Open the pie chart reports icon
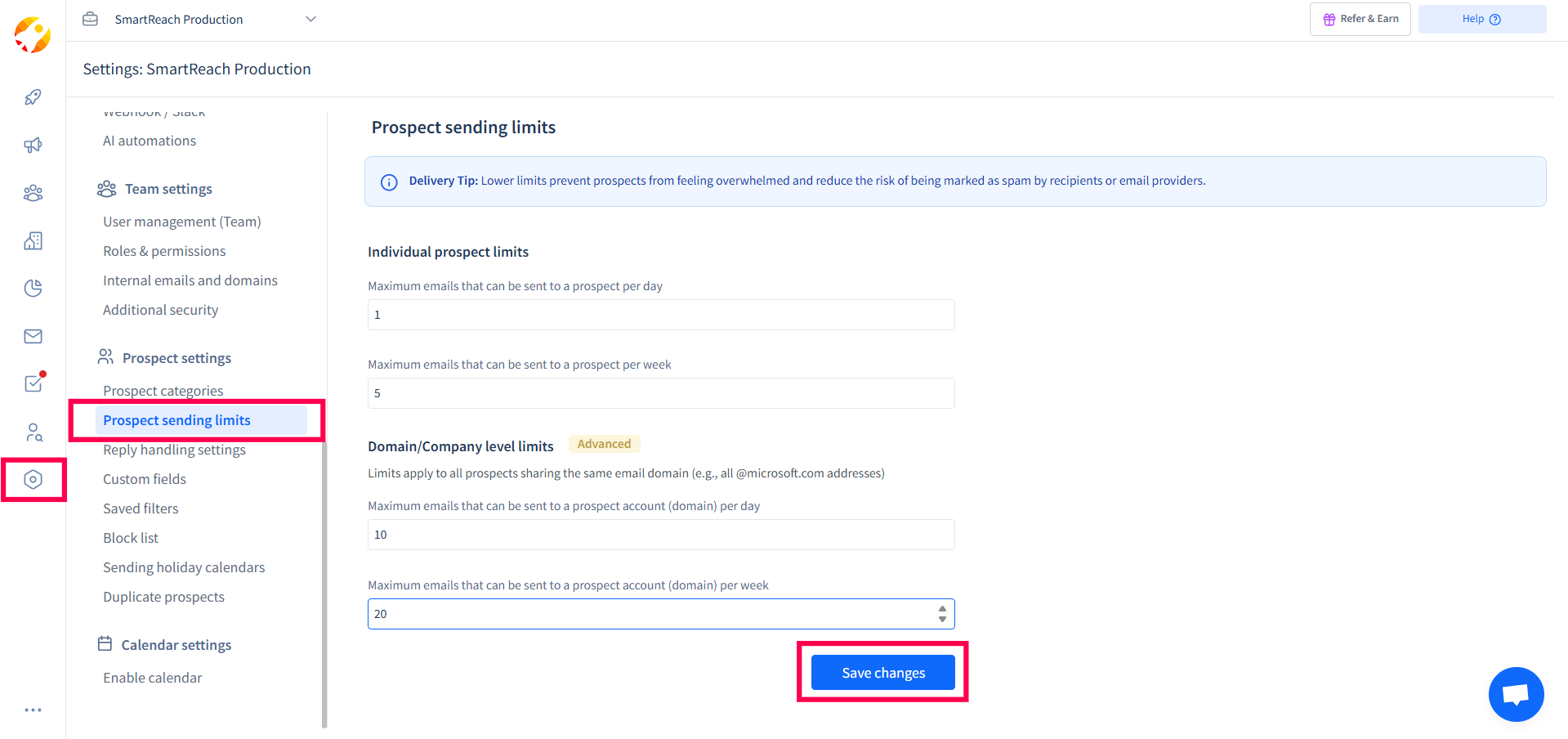The width and height of the screenshot is (1568, 739). coord(33,288)
